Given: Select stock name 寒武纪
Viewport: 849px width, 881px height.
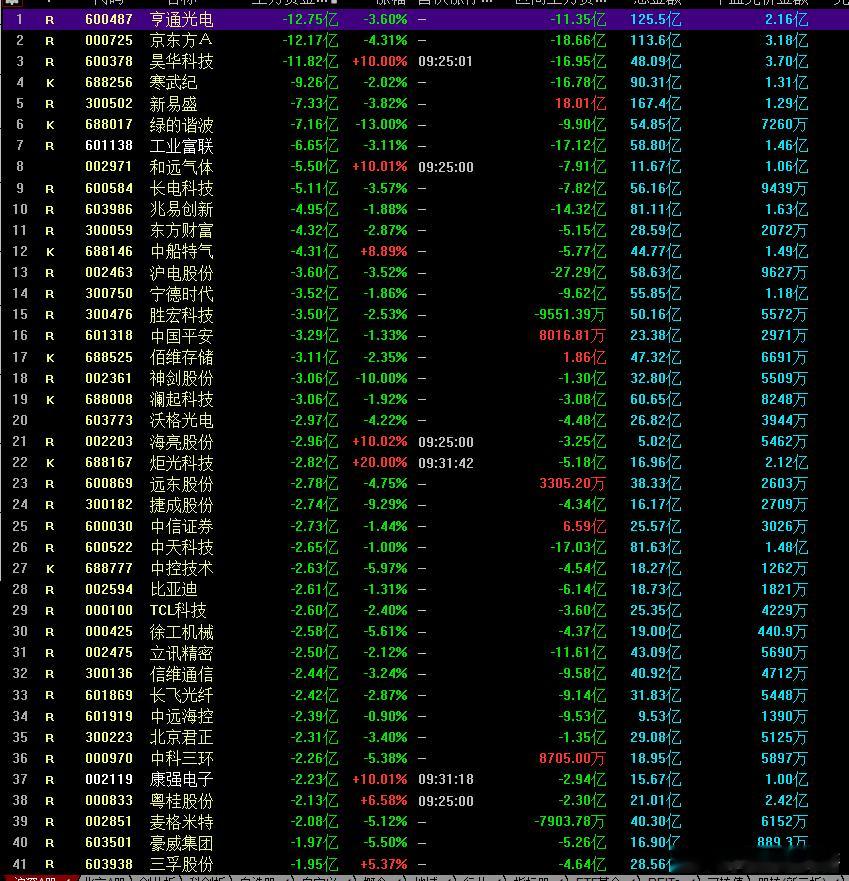Looking at the screenshot, I should click(x=174, y=83).
